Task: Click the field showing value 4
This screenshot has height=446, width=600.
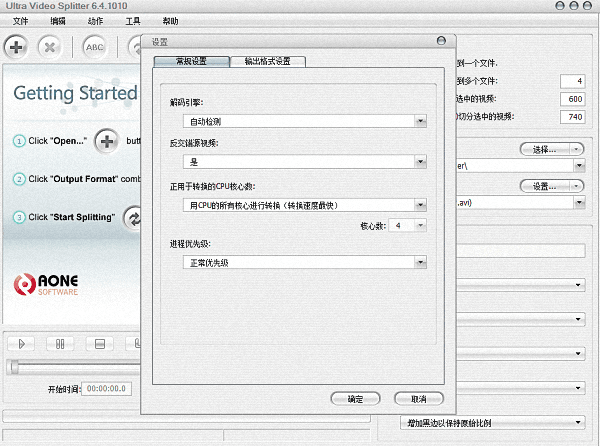Action: click(572, 81)
